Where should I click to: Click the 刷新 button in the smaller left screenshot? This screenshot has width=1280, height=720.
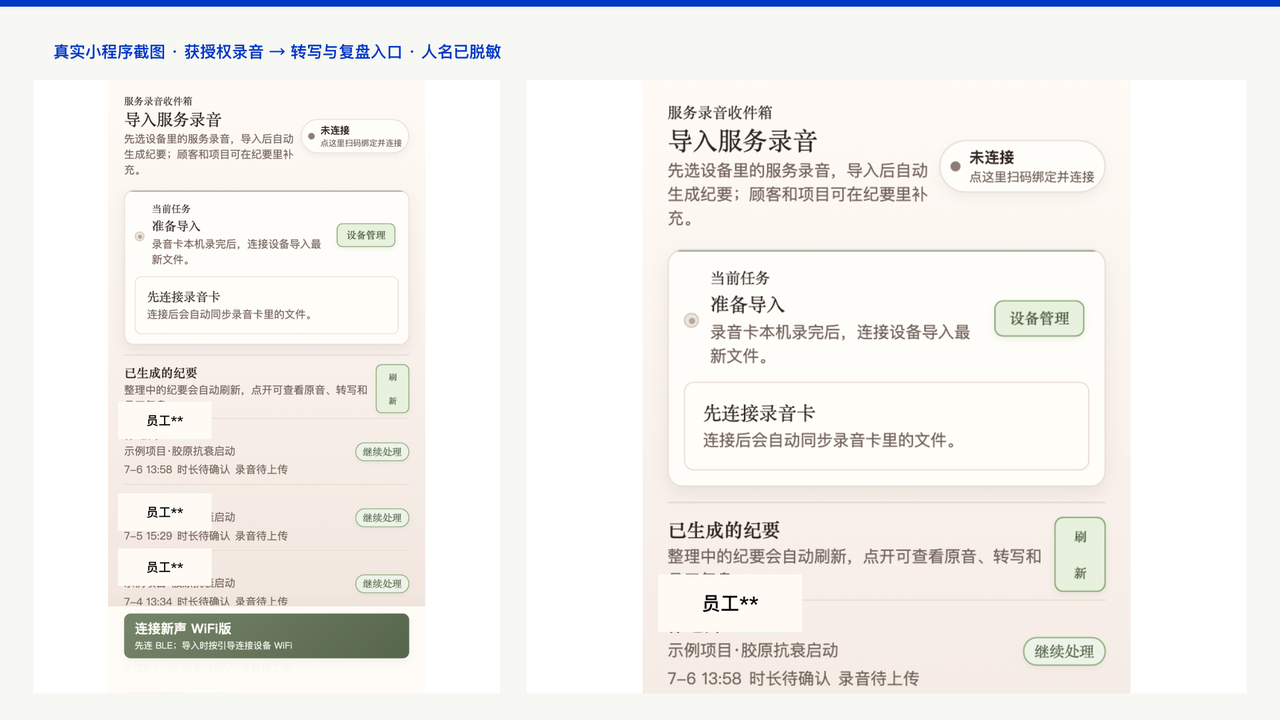click(392, 389)
